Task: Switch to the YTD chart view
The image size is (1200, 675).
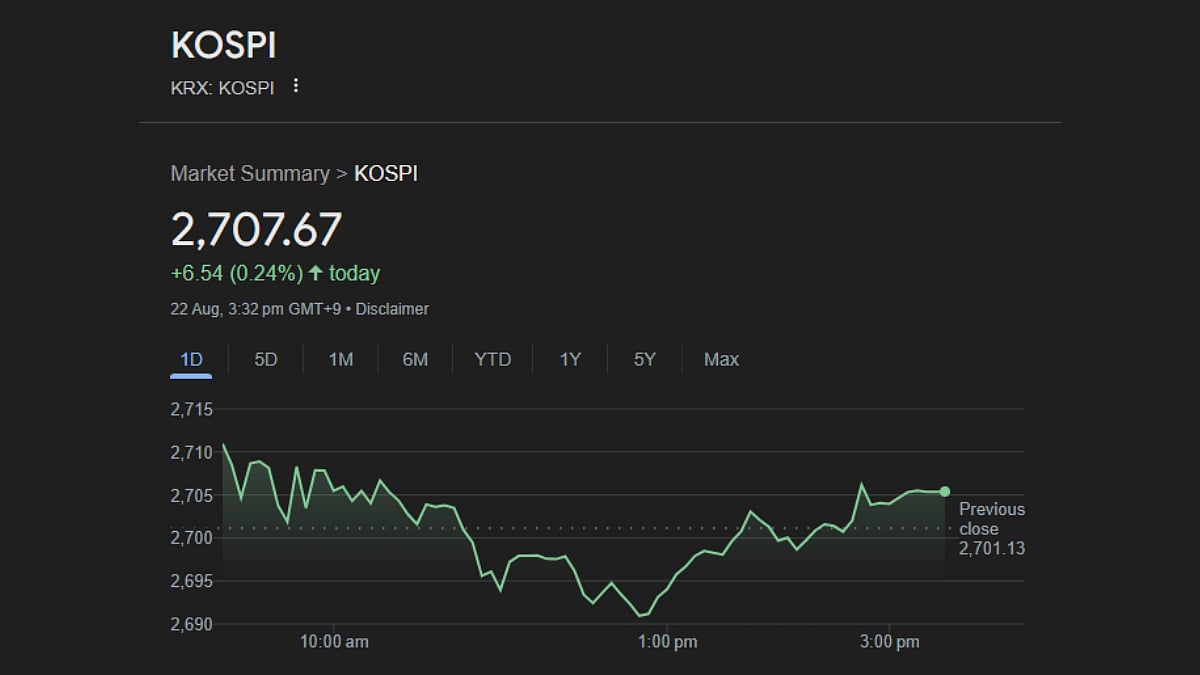Action: click(x=492, y=359)
